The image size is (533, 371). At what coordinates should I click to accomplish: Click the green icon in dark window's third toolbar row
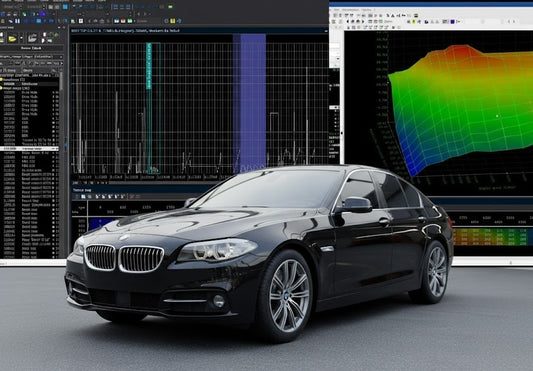[130, 21]
